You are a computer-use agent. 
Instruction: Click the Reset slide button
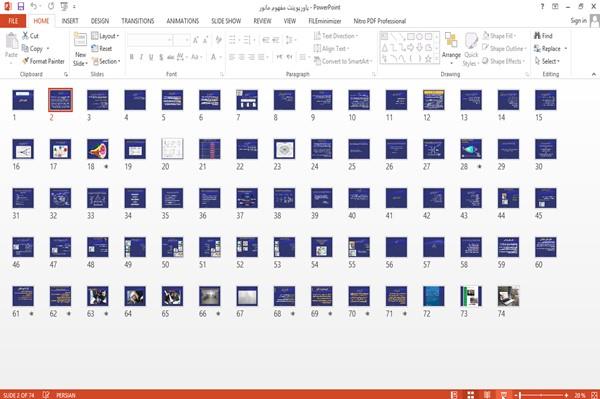[x=101, y=49]
